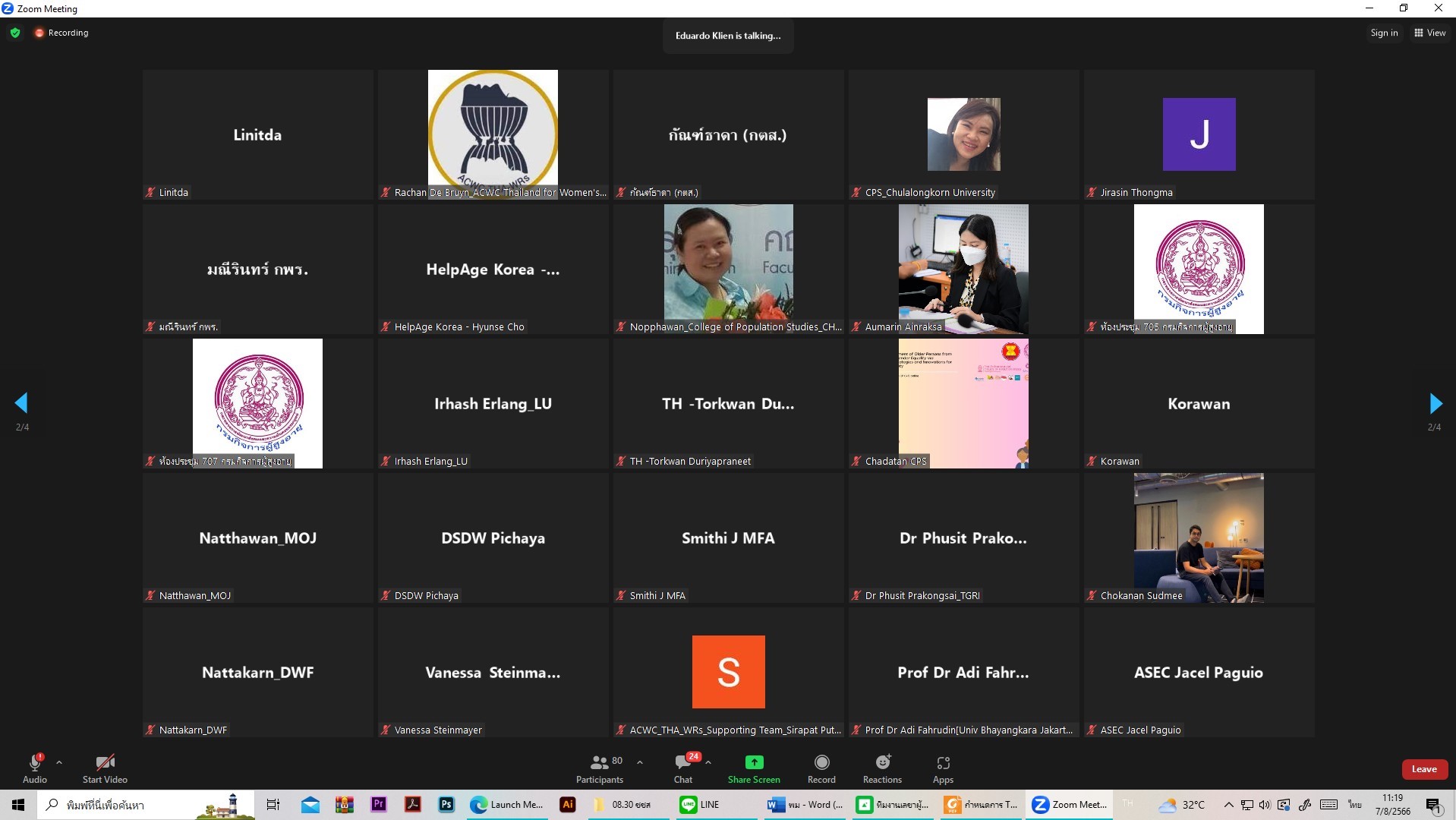1456x820 pixels.
Task: Open the 08.30 folder in taskbar
Action: (x=629, y=805)
